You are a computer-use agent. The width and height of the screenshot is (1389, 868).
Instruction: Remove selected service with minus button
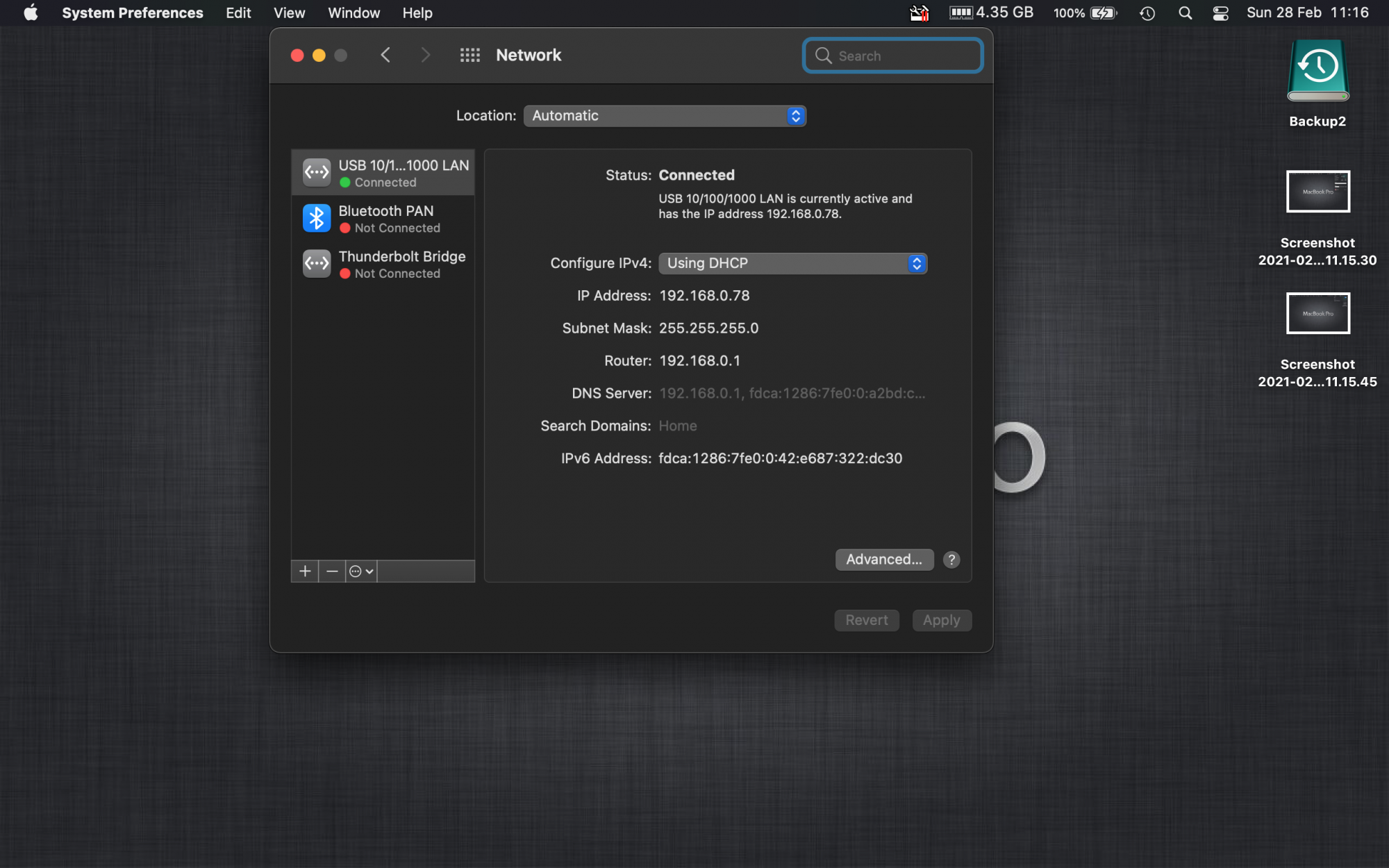pyautogui.click(x=332, y=571)
